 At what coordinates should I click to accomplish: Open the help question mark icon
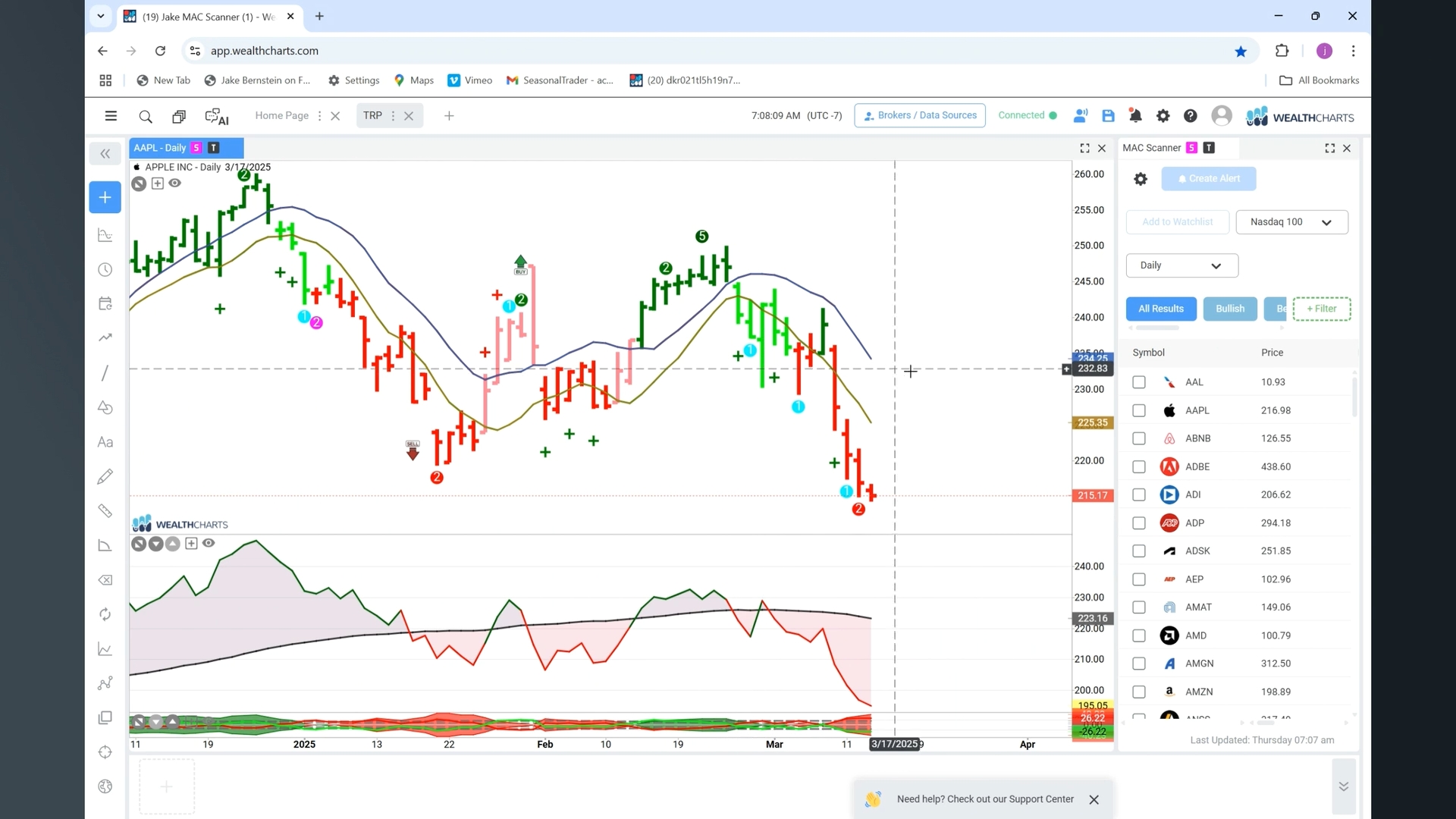tap(1190, 116)
